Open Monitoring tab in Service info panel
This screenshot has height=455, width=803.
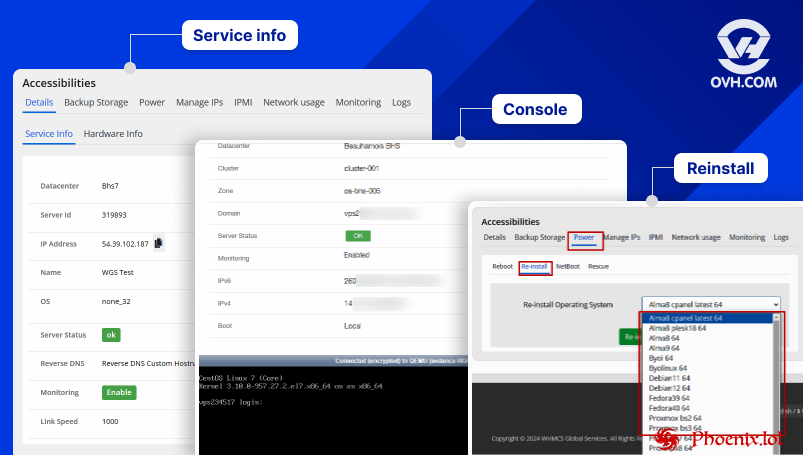pos(358,102)
